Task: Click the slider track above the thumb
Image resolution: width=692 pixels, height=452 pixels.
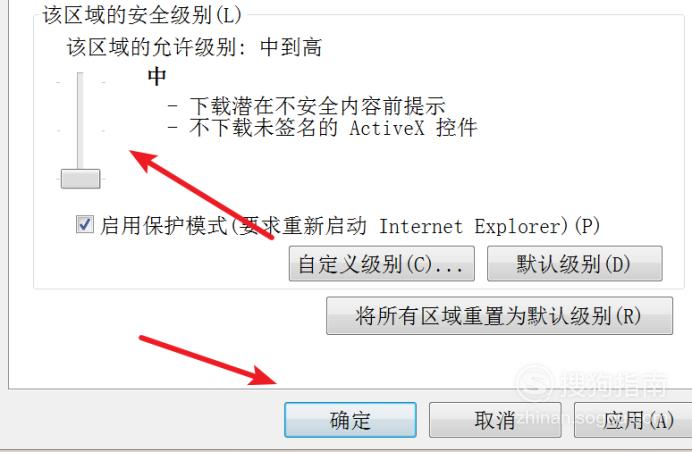Action: (x=80, y=121)
